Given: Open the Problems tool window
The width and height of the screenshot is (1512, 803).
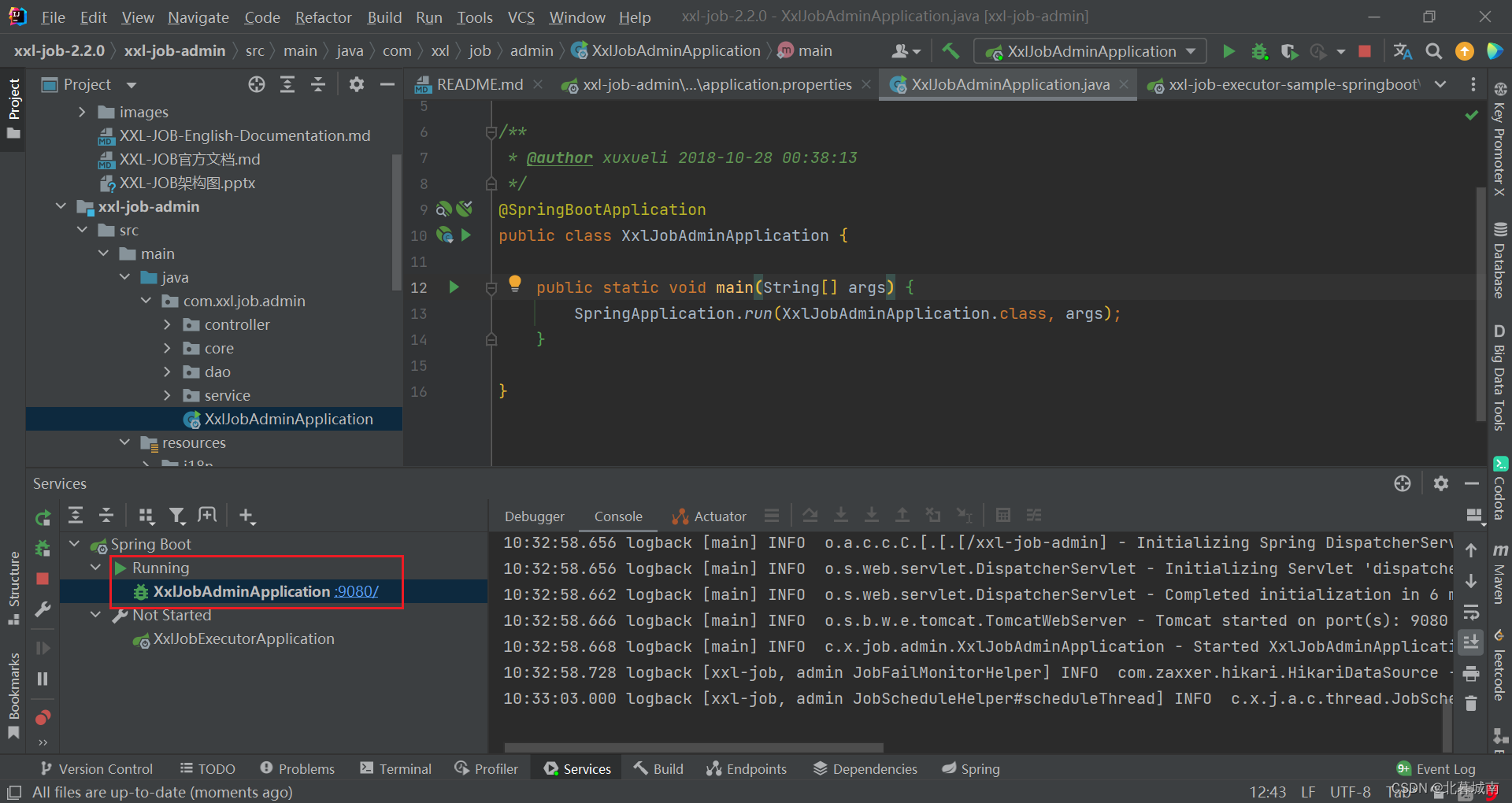Looking at the screenshot, I should 297,768.
